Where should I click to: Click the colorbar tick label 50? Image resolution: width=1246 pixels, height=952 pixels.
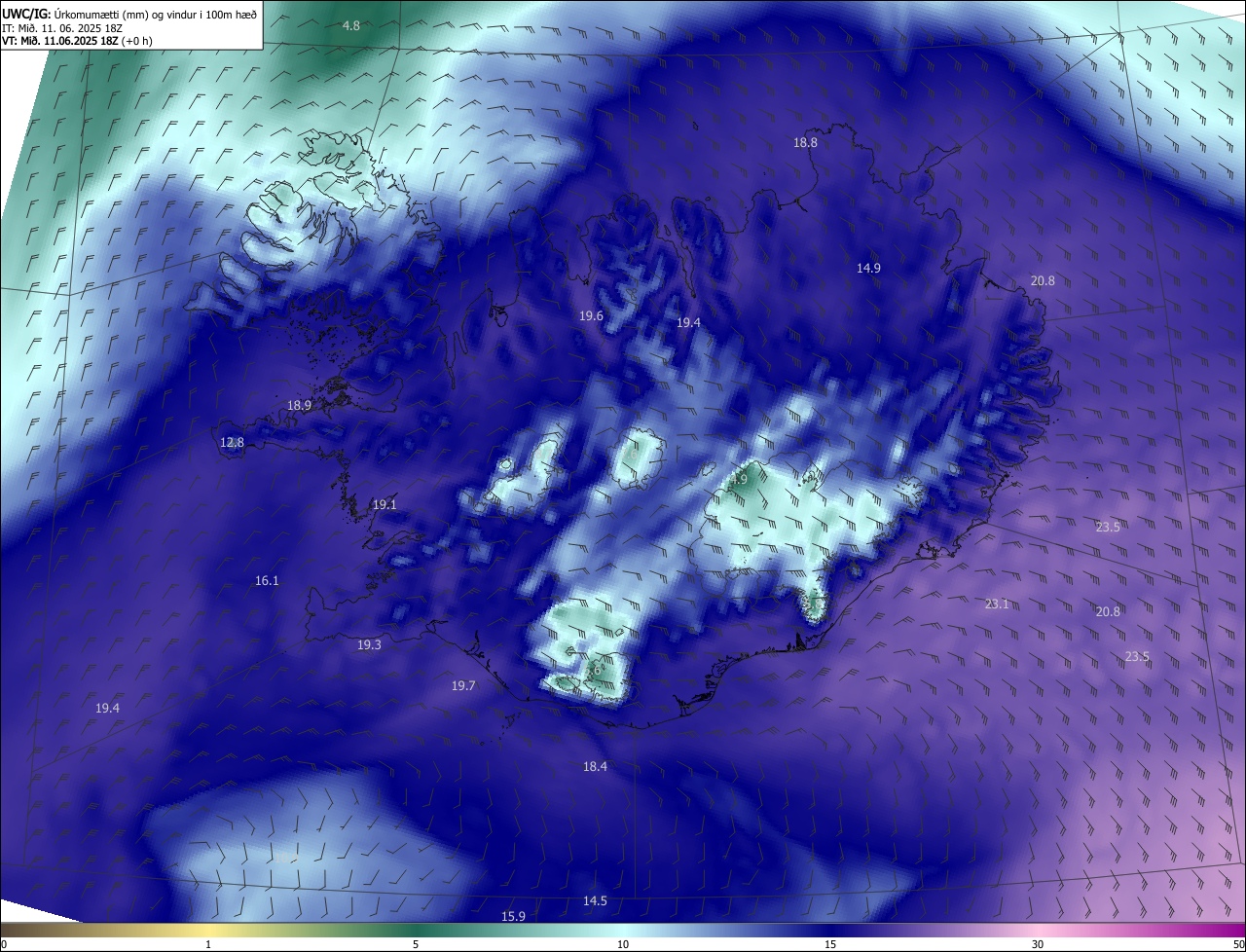pos(1238,945)
